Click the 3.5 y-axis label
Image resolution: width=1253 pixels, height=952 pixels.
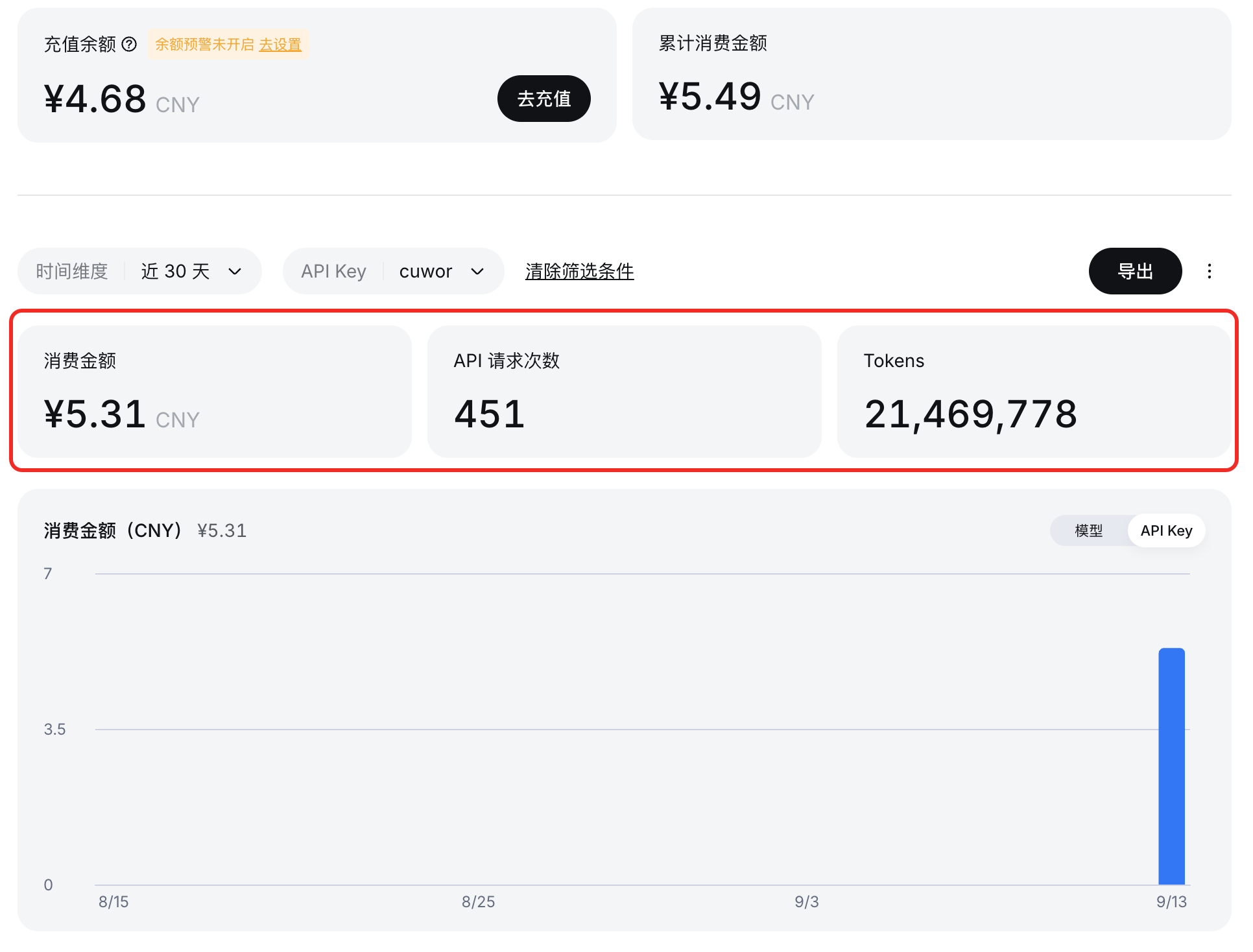pyautogui.click(x=55, y=729)
